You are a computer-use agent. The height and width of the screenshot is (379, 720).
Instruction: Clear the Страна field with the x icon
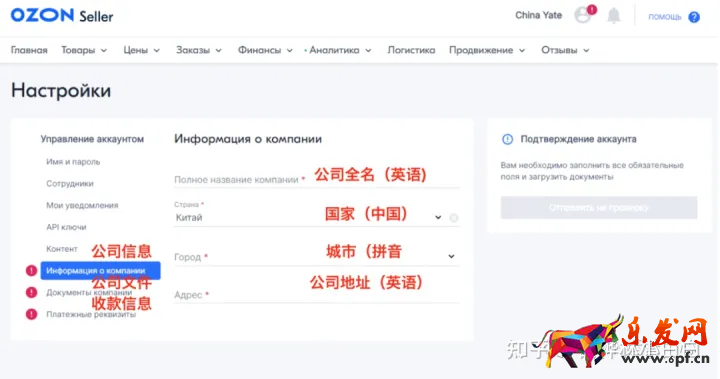click(454, 218)
